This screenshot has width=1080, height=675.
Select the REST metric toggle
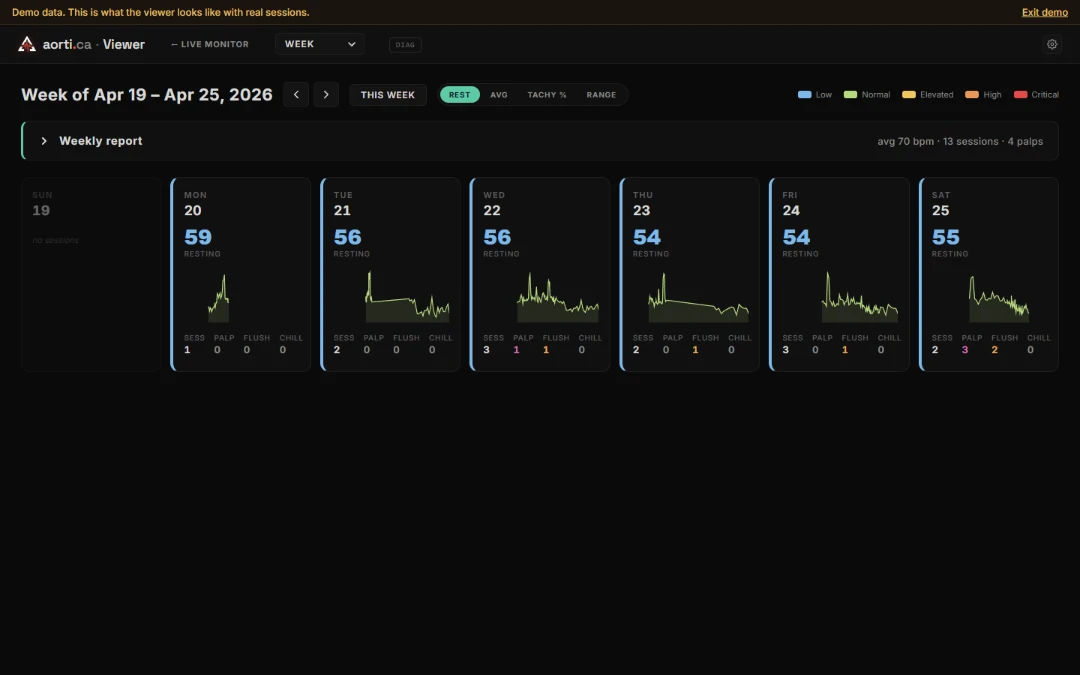coord(459,94)
